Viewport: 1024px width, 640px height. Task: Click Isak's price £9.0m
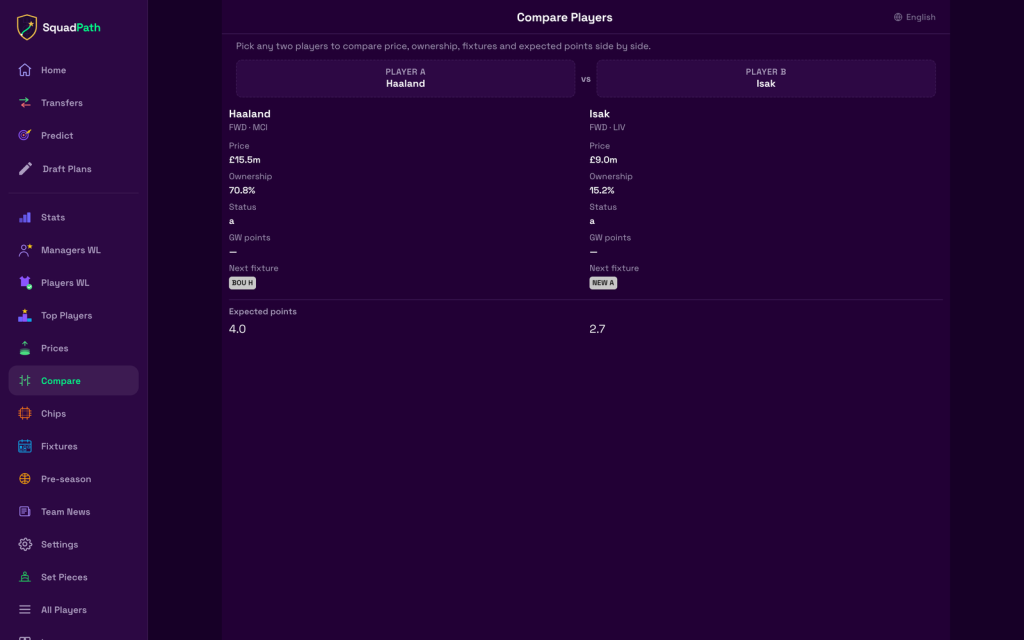pos(603,159)
